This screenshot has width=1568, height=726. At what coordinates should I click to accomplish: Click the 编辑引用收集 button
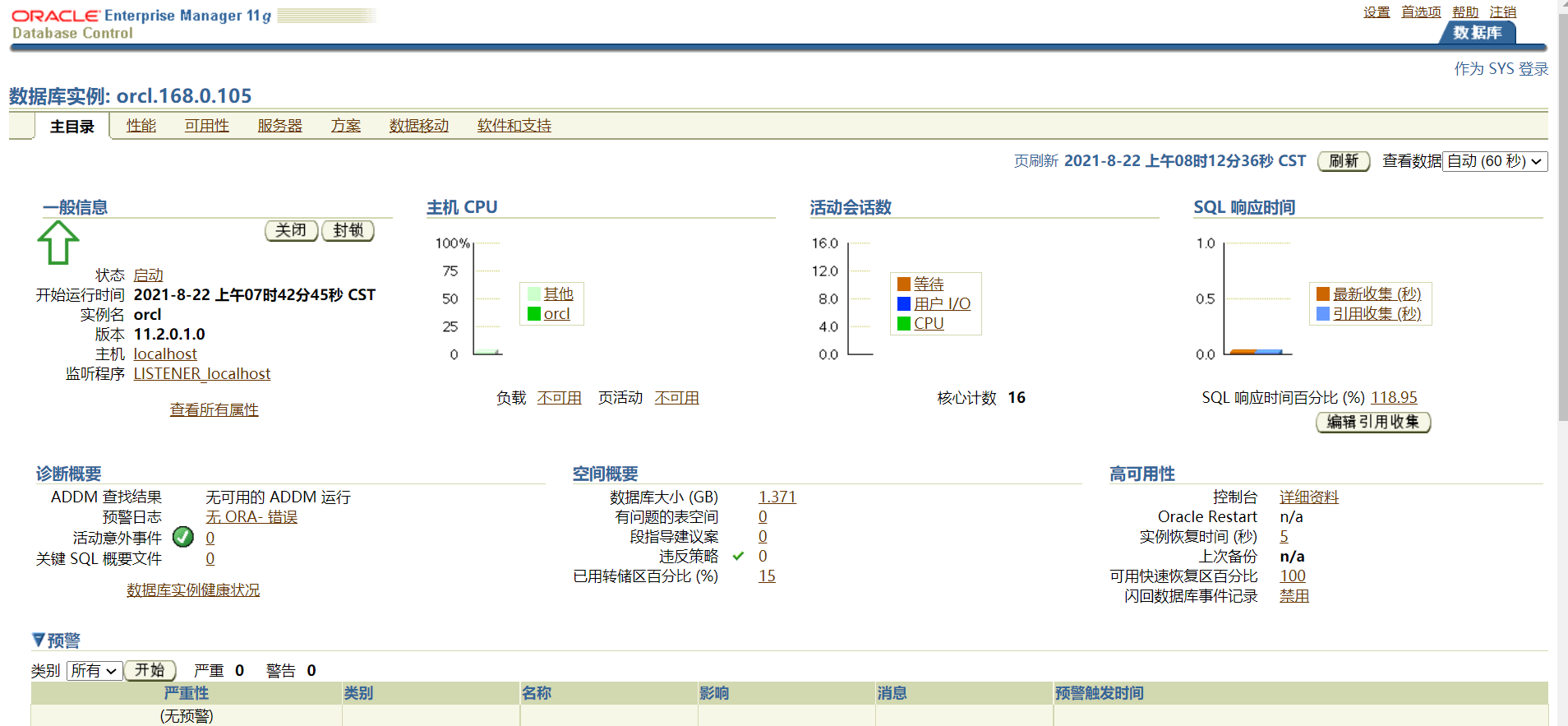(x=1373, y=423)
